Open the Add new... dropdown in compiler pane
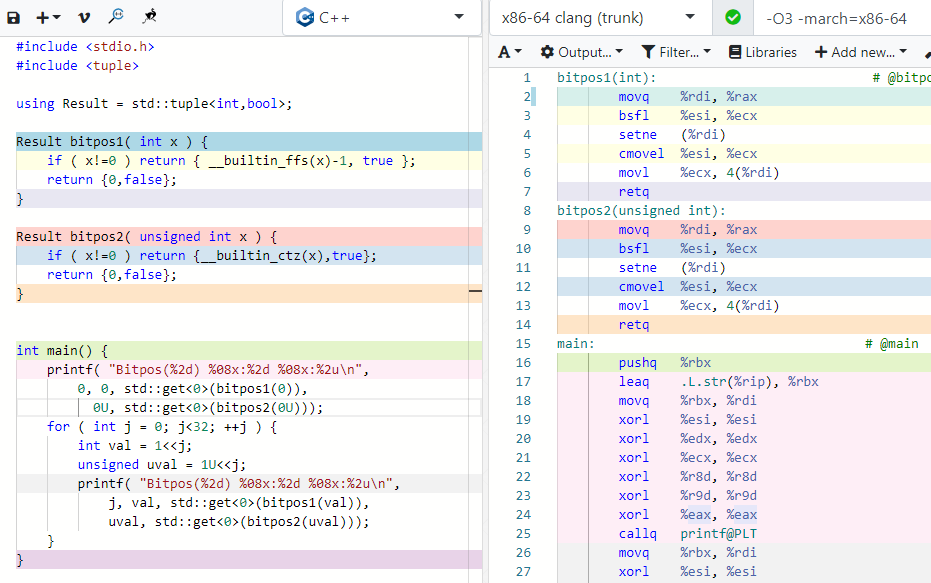This screenshot has height=583, width=931. pyautogui.click(x=860, y=52)
